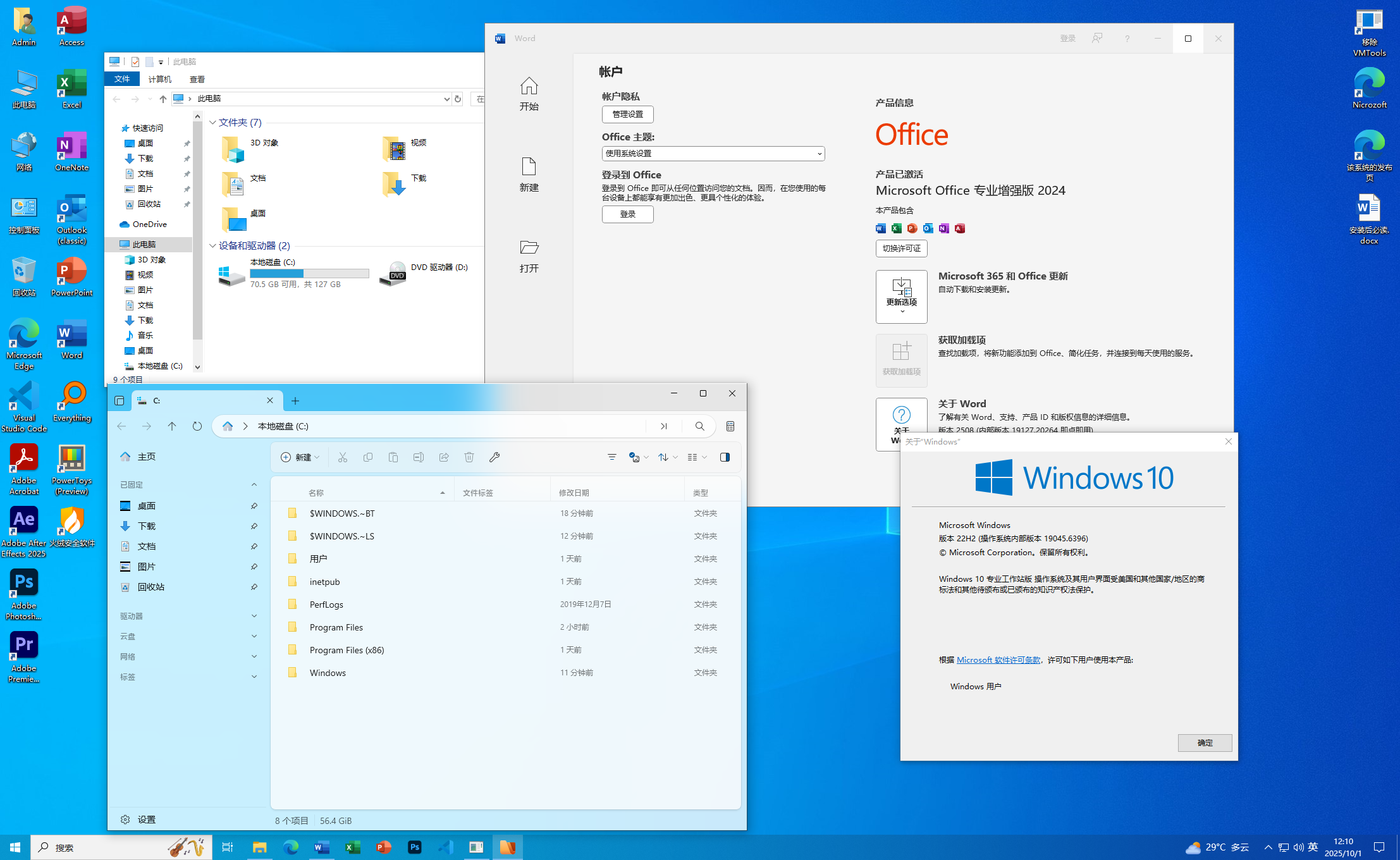
Task: Unpin 桌面 in the pinned sidebar list
Action: pyautogui.click(x=254, y=506)
